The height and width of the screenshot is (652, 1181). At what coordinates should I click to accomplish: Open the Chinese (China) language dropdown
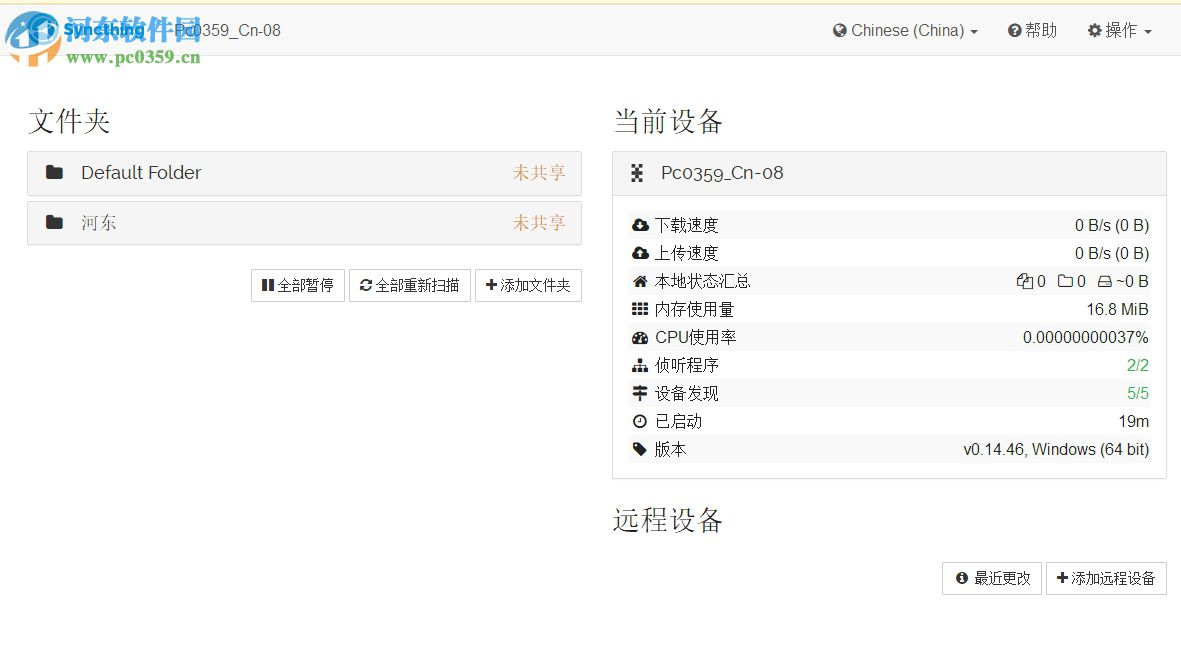coord(905,31)
